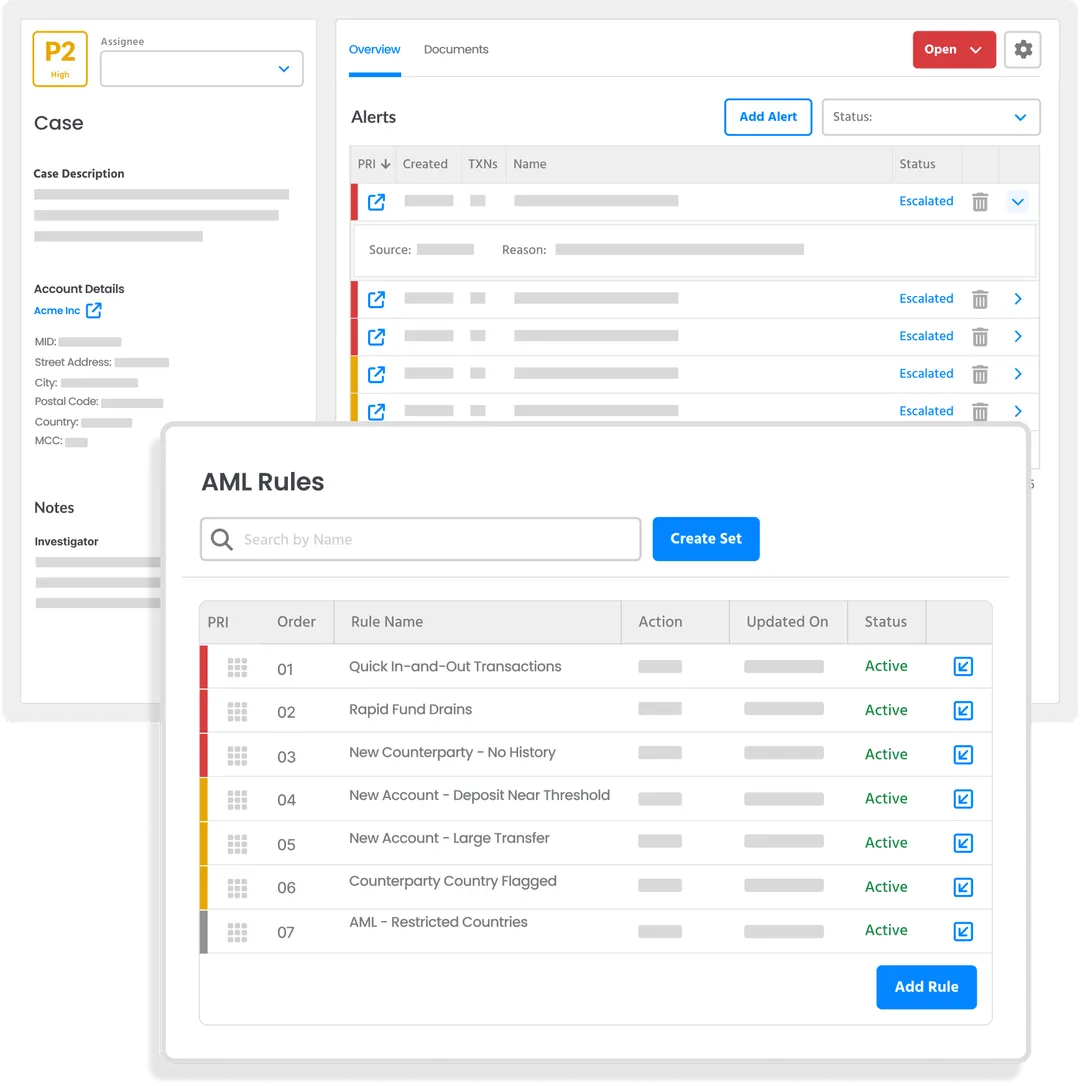Viewport: 1080px width, 1086px height.
Task: Open edit icon for AML - Restricted Countries rule
Action: [963, 931]
